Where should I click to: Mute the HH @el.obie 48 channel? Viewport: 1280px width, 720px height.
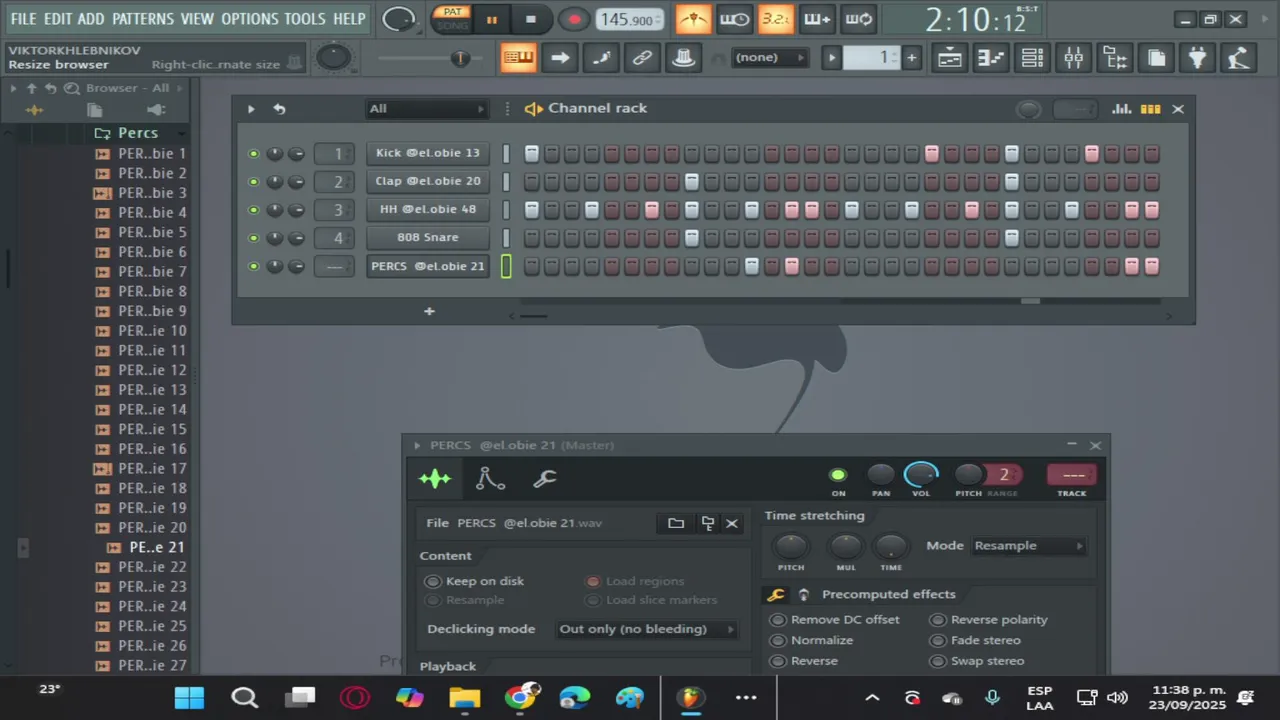[253, 210]
